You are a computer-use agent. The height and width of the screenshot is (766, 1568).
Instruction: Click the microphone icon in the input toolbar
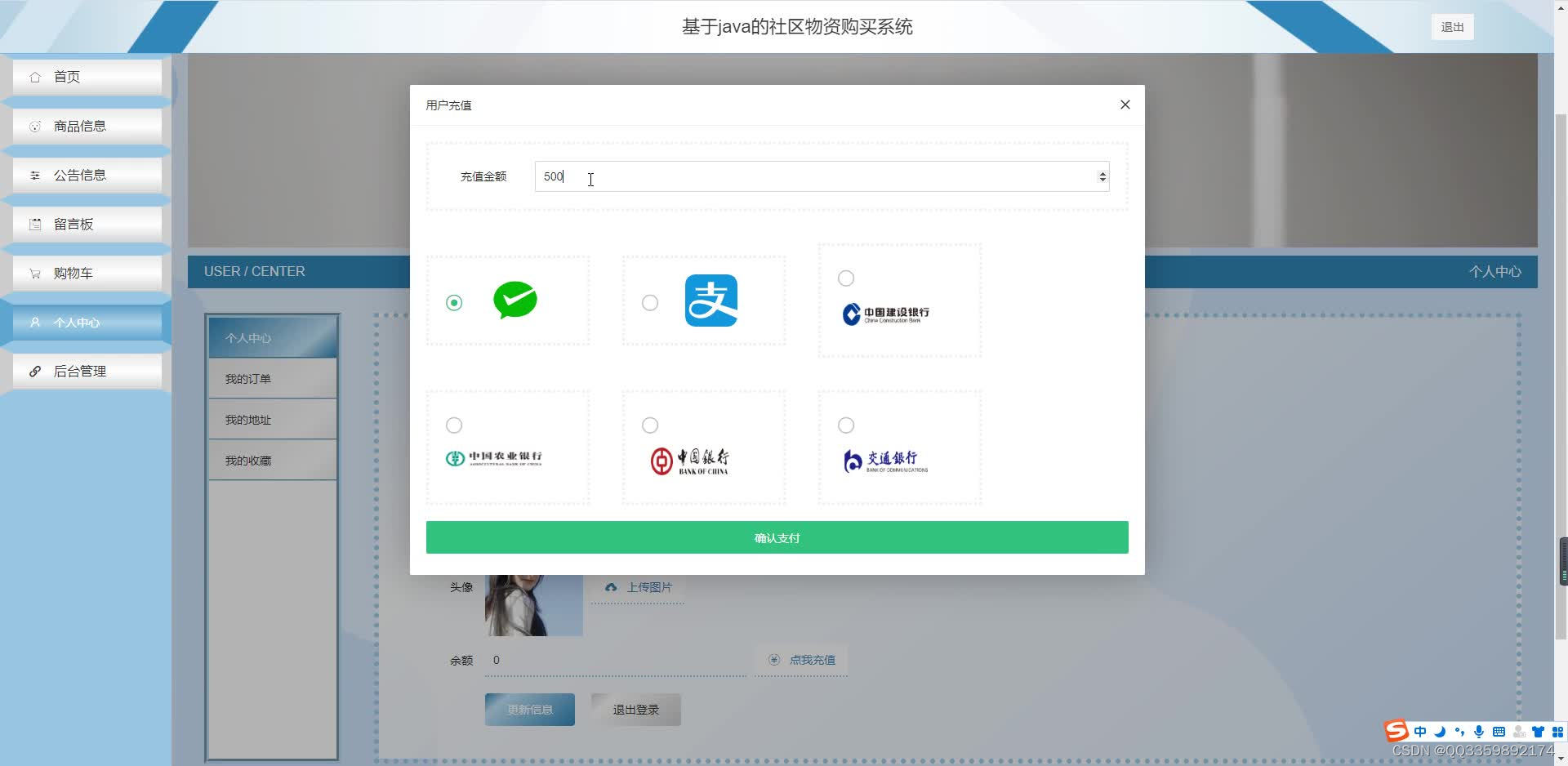tap(1479, 732)
